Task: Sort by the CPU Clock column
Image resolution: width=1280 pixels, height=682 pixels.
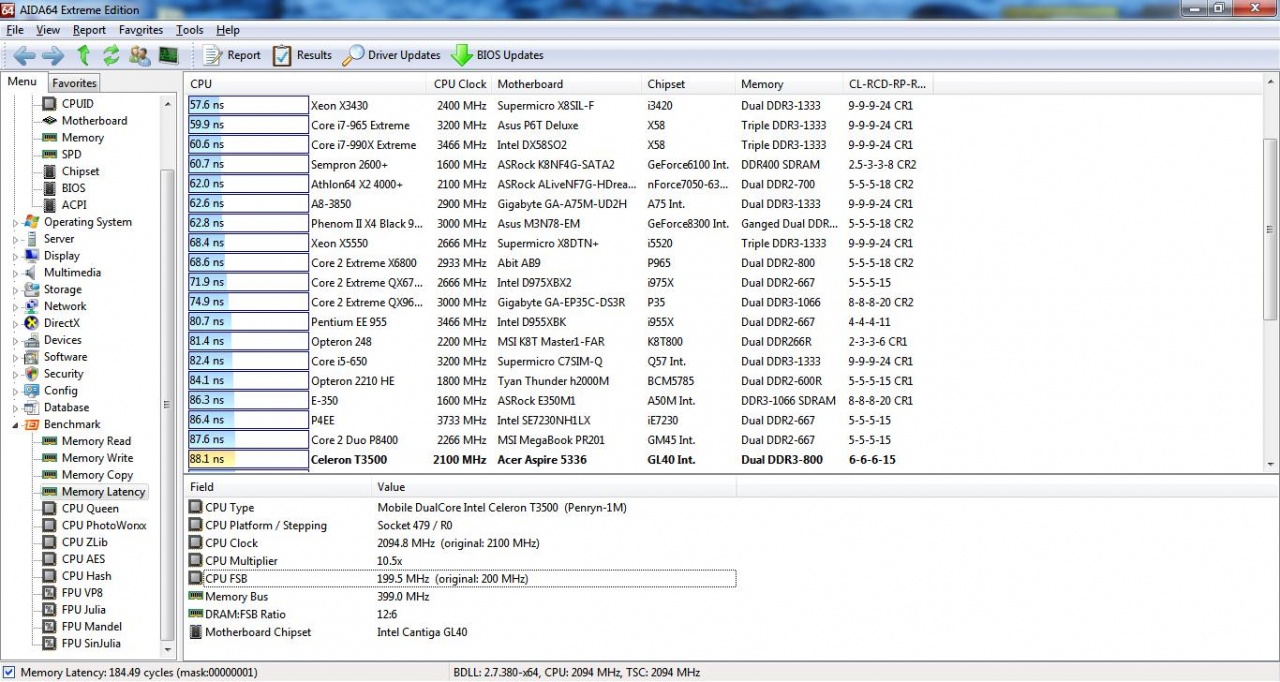Action: click(460, 84)
